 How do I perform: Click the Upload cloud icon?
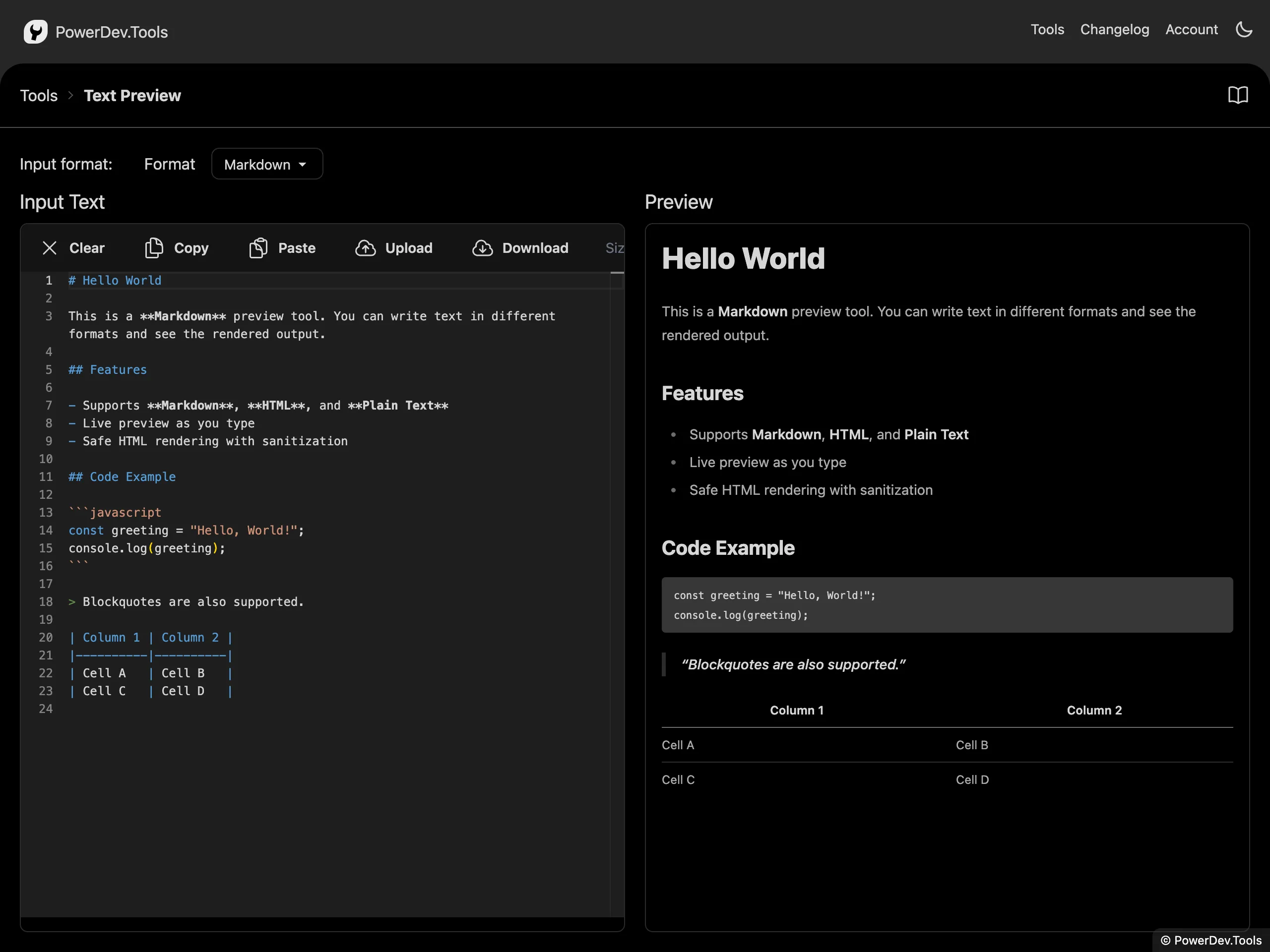click(365, 248)
